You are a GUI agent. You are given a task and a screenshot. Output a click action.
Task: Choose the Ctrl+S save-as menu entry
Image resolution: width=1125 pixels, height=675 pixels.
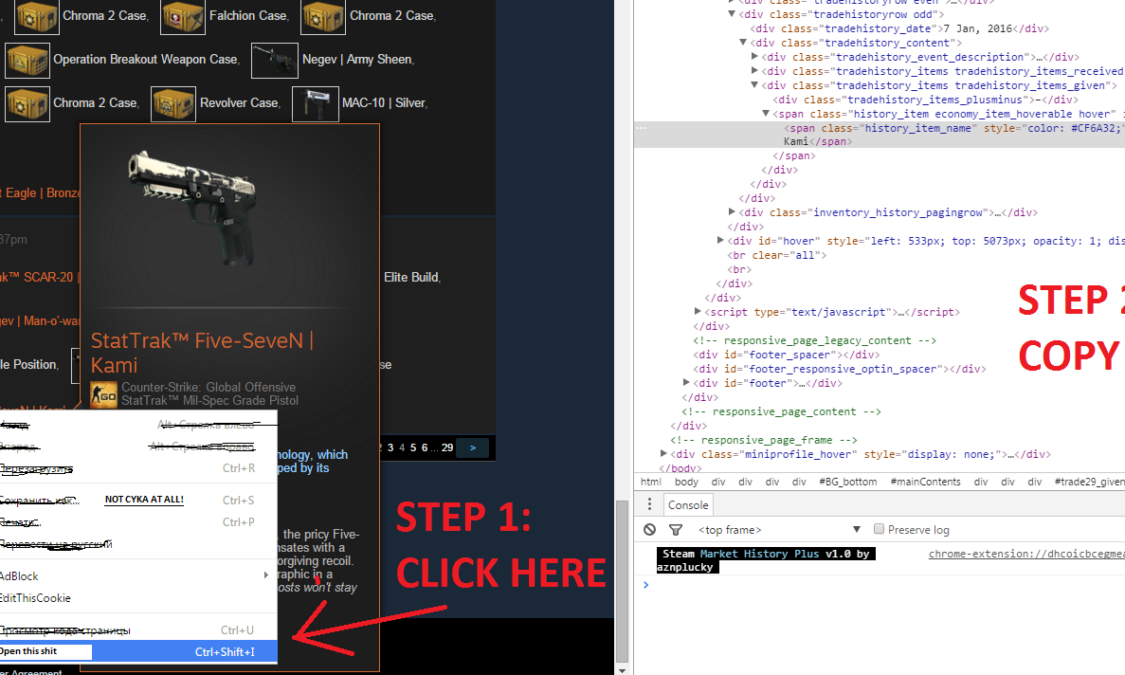pyautogui.click(x=137, y=499)
